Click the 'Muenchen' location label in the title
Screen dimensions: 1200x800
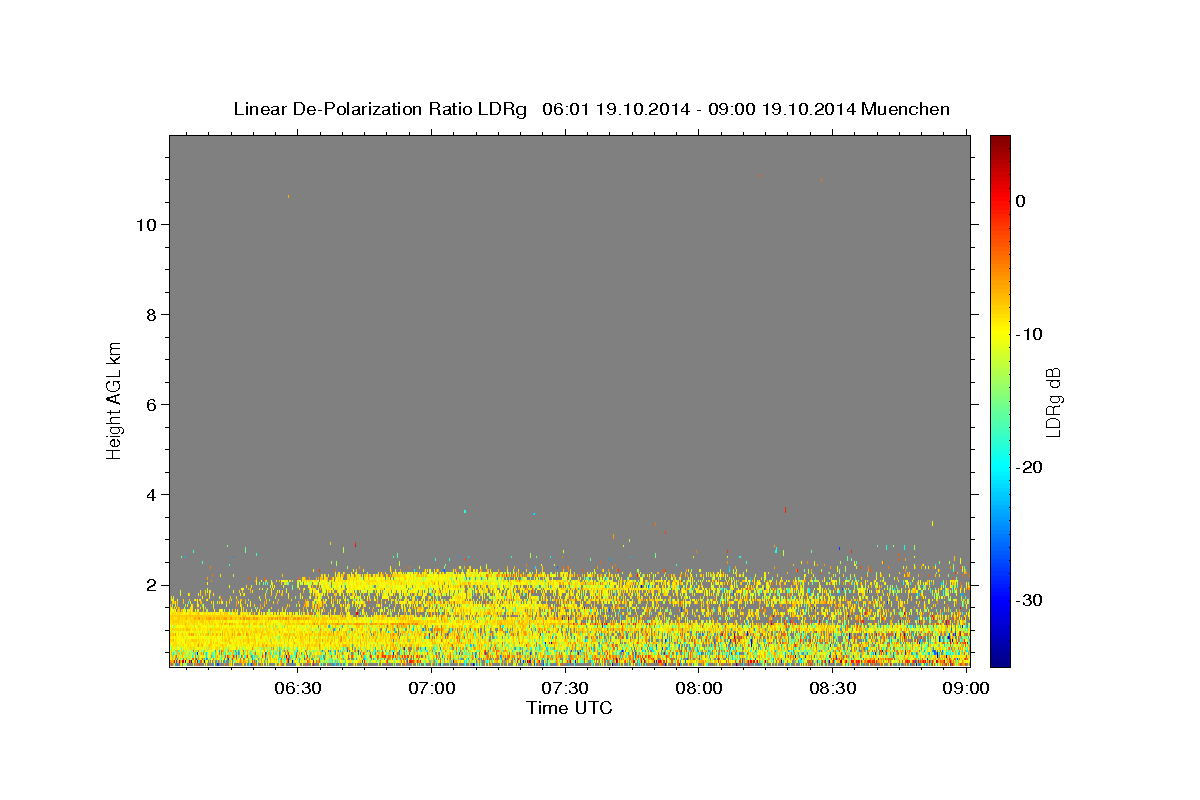907,109
